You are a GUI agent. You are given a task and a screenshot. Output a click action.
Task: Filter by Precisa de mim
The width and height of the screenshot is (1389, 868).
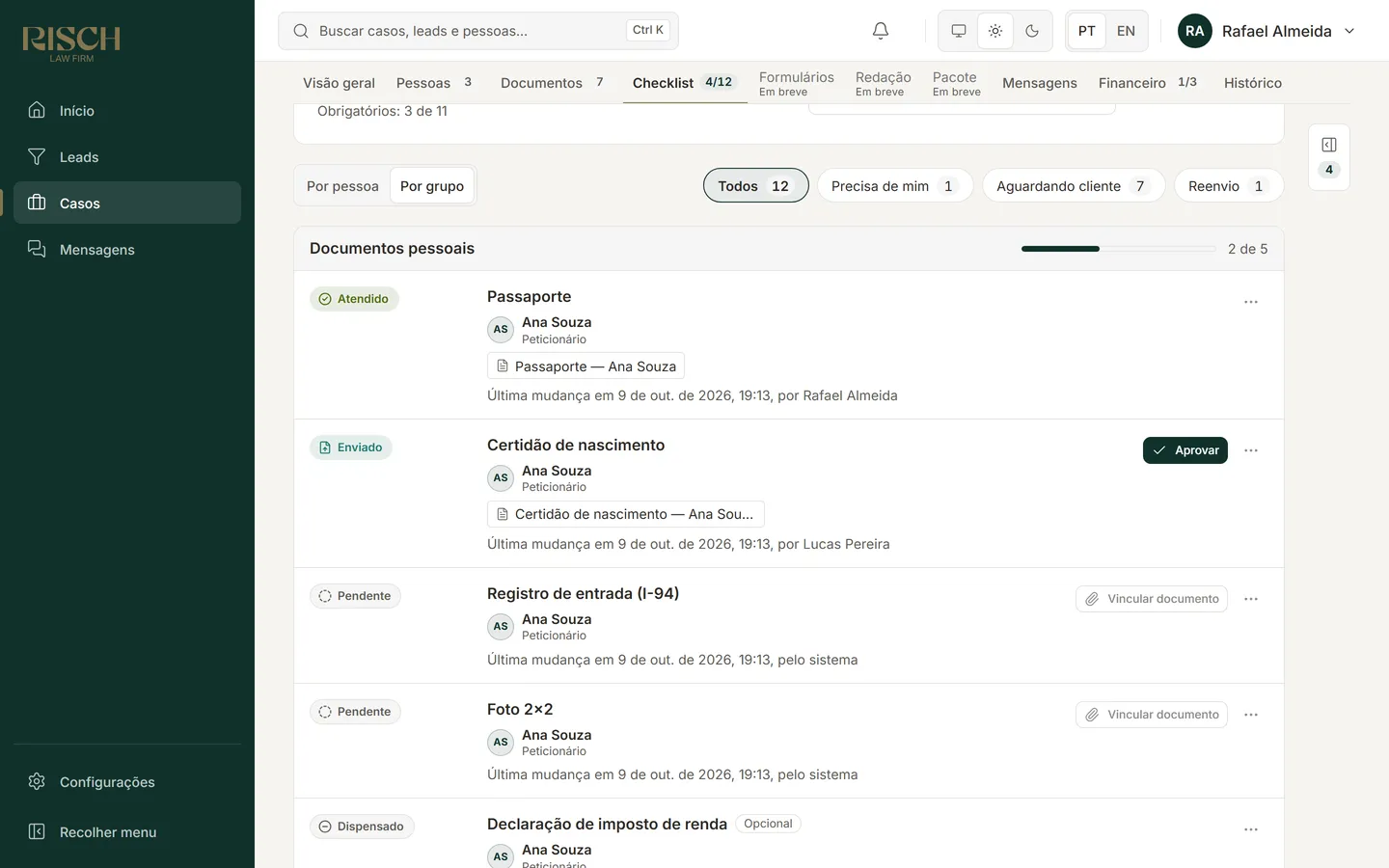(x=895, y=186)
